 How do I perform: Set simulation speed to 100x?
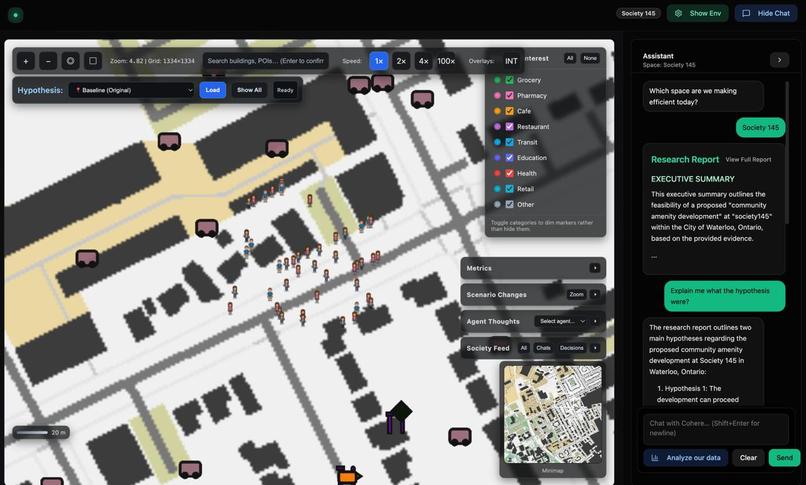[x=446, y=61]
